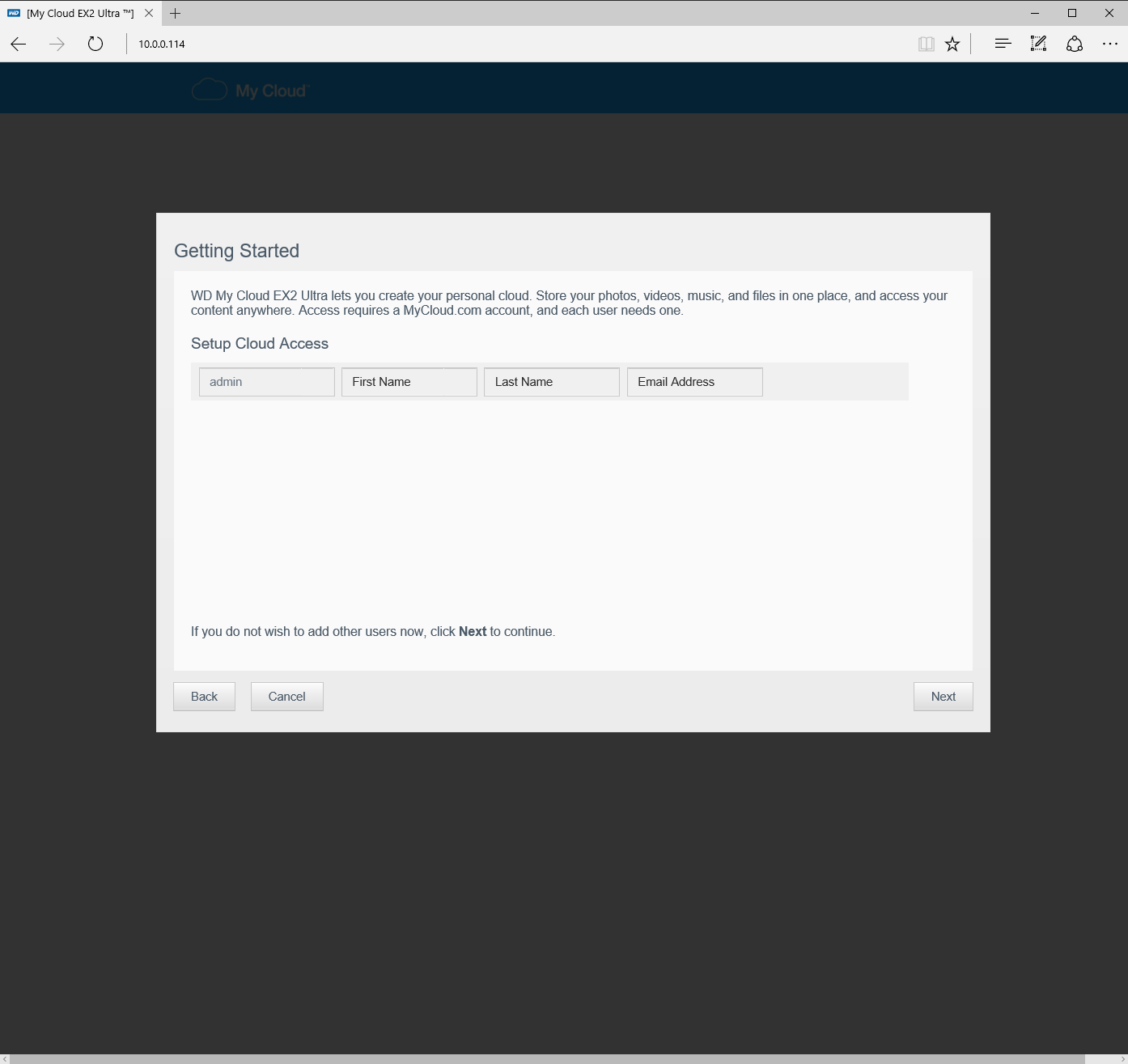Viewport: 1128px width, 1064px height.
Task: Click the My Cloud logo
Action: point(250,90)
